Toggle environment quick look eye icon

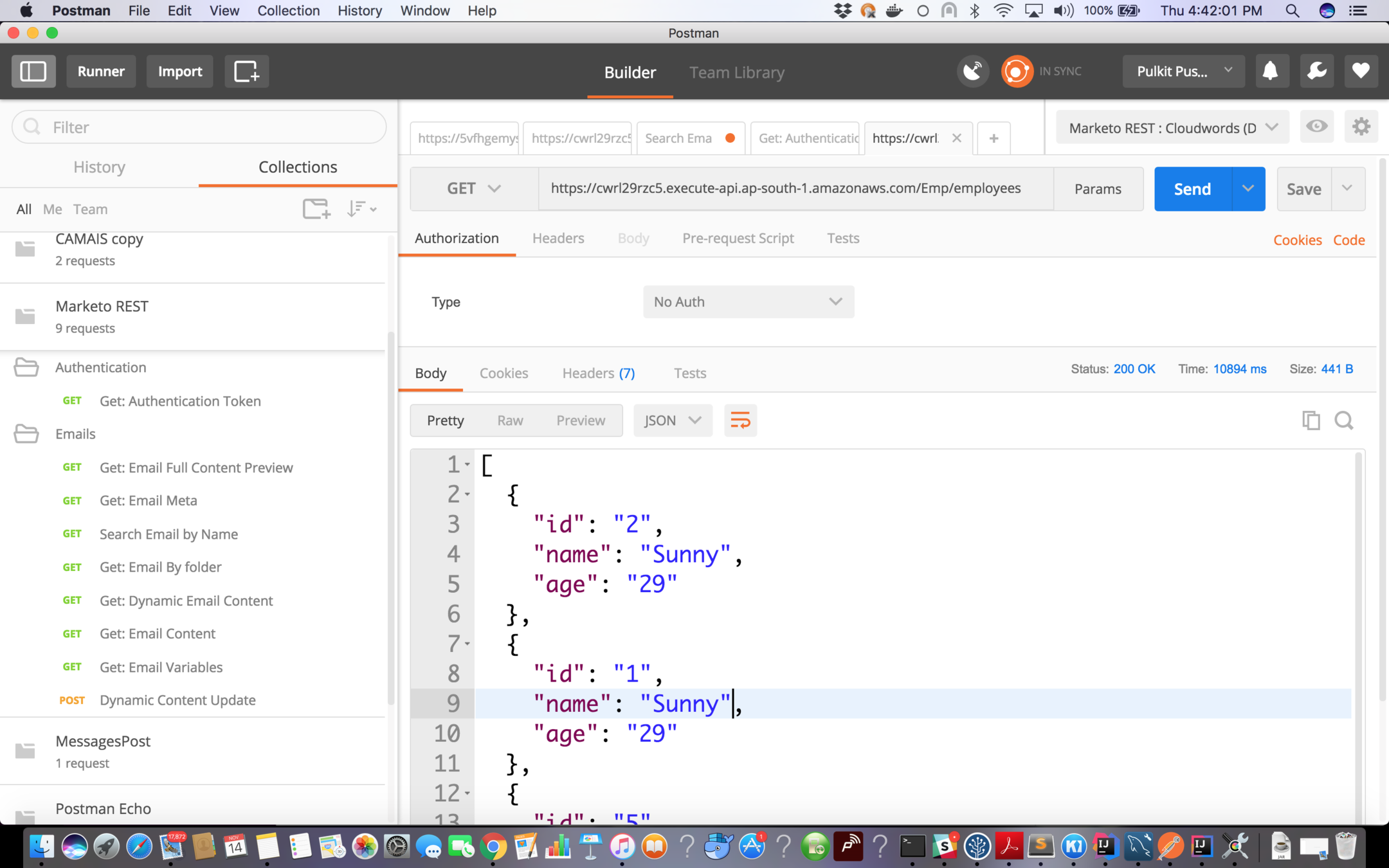click(1316, 127)
